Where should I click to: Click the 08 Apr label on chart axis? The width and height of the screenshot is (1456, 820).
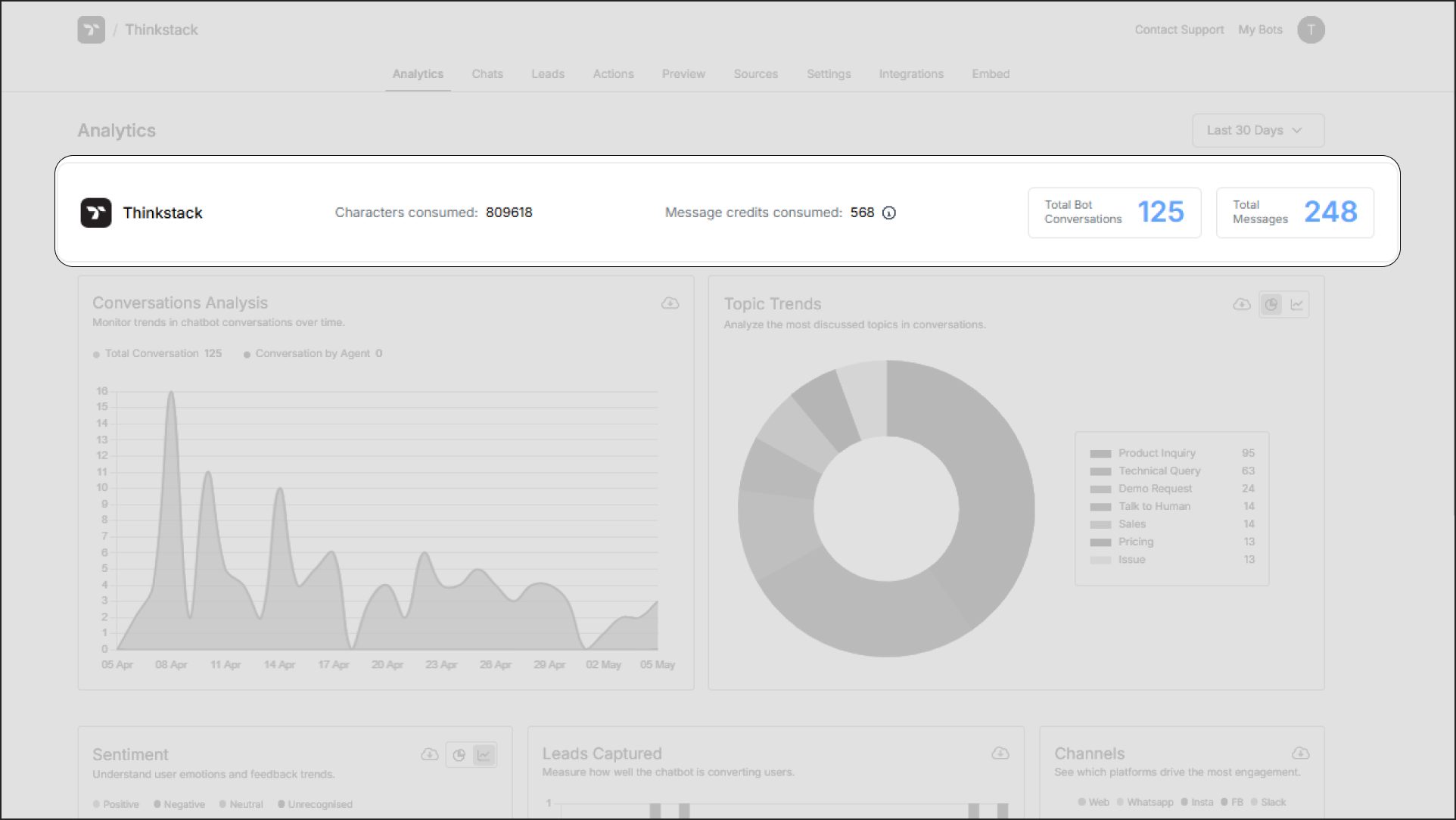(x=171, y=665)
